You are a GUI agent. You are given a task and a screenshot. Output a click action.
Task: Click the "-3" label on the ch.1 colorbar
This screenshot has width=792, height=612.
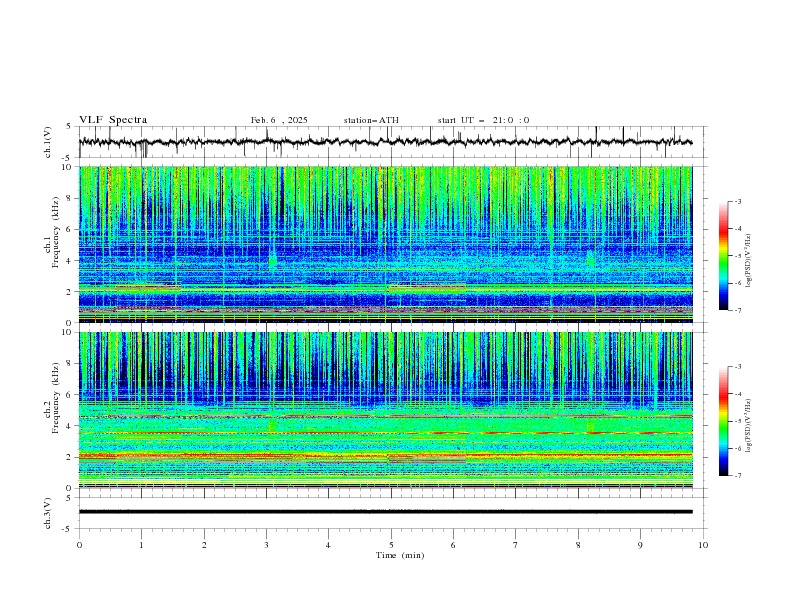click(738, 201)
